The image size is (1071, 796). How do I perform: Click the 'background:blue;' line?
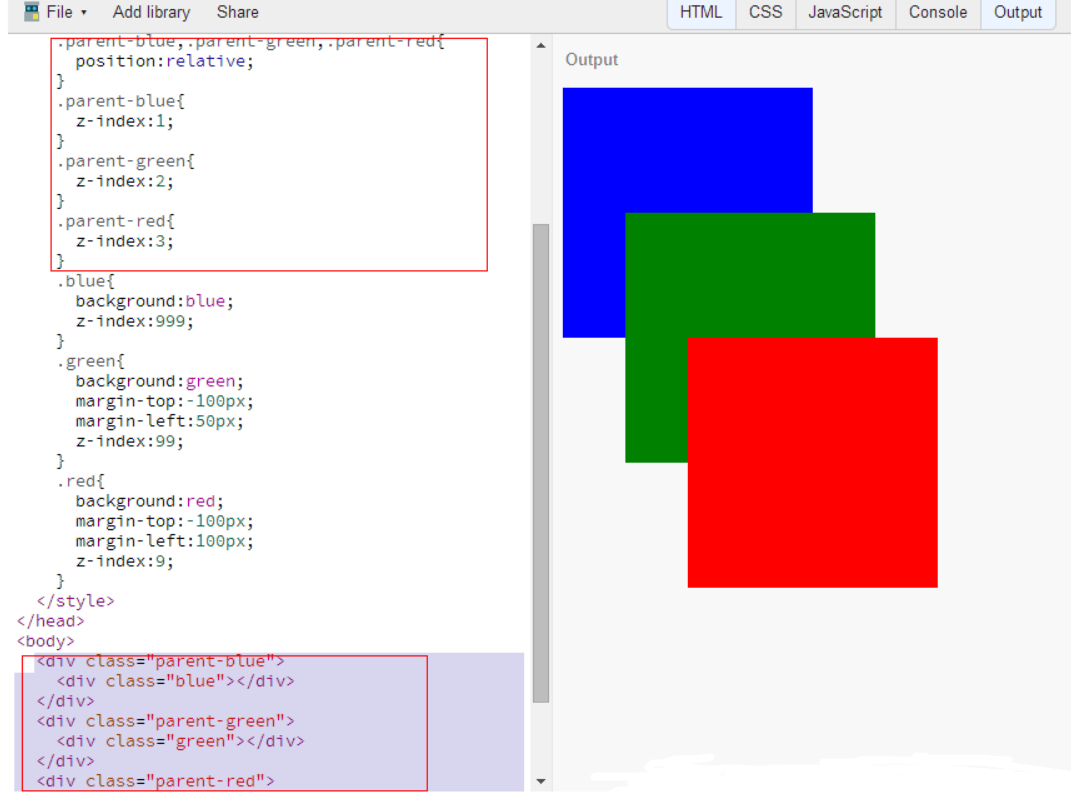point(154,301)
